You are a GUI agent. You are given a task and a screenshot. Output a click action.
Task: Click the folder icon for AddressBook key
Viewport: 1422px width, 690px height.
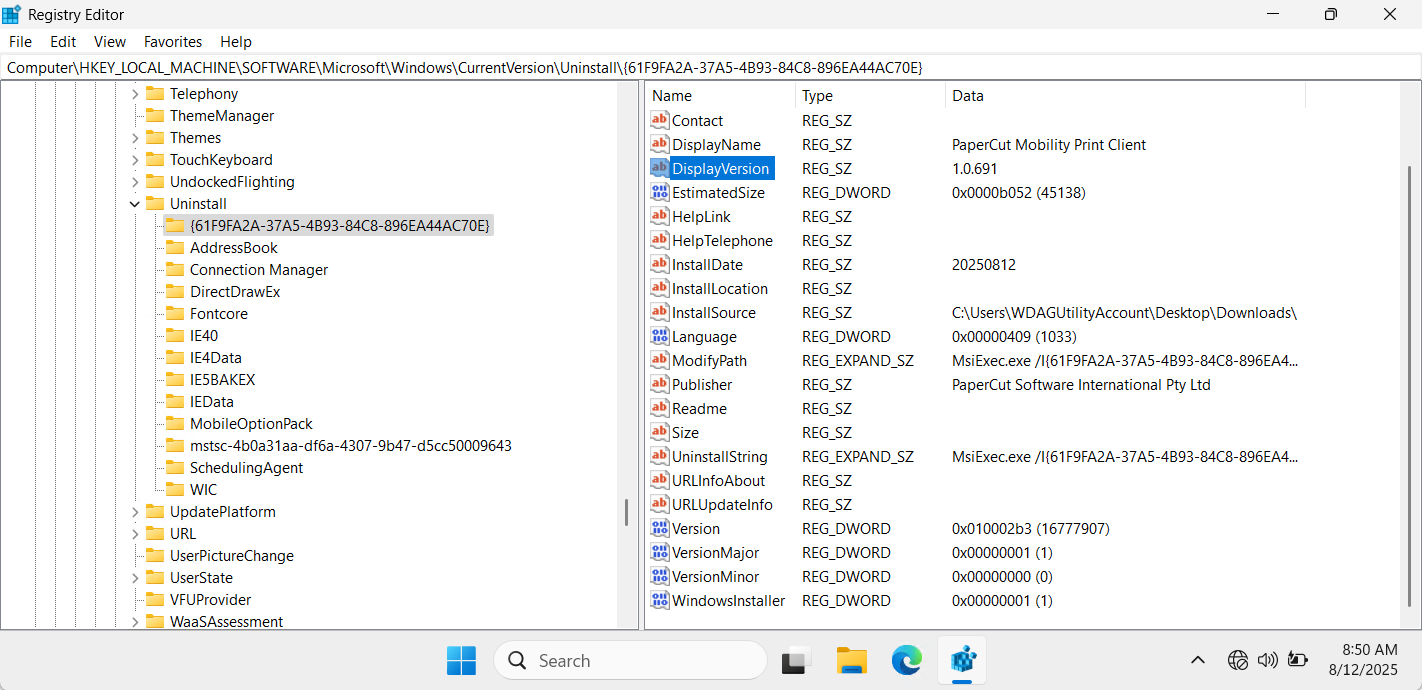(175, 248)
